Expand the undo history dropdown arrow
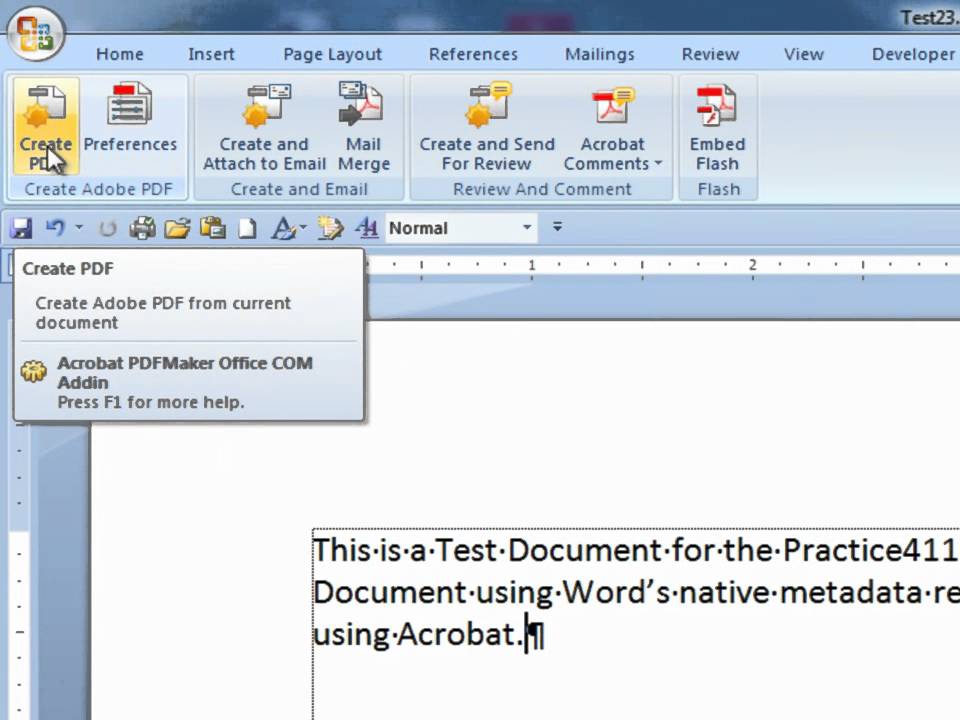Viewport: 960px width, 720px height. coord(80,228)
